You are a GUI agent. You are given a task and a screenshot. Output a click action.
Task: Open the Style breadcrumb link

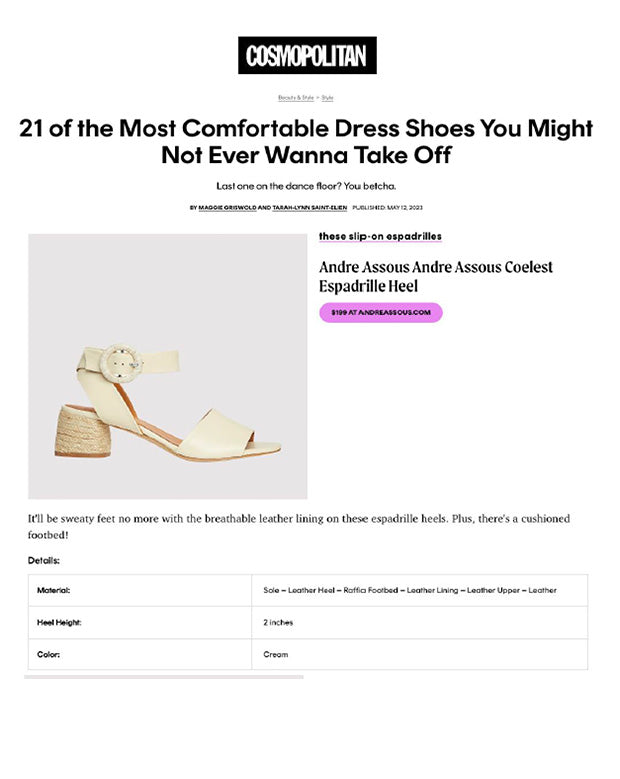[x=327, y=98]
